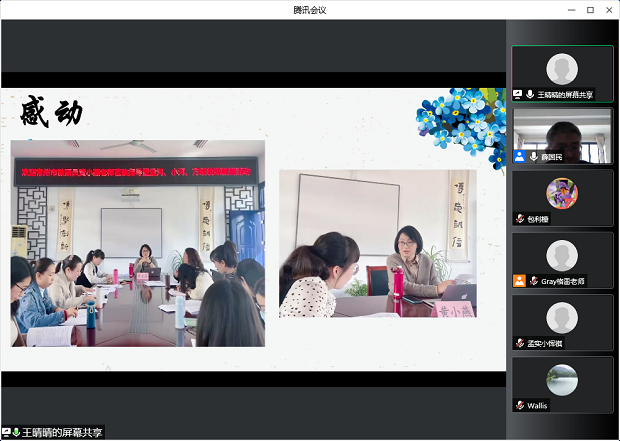Click the orange host badge on Gray's tile
Image resolution: width=620 pixels, height=441 pixels.
[x=519, y=281]
